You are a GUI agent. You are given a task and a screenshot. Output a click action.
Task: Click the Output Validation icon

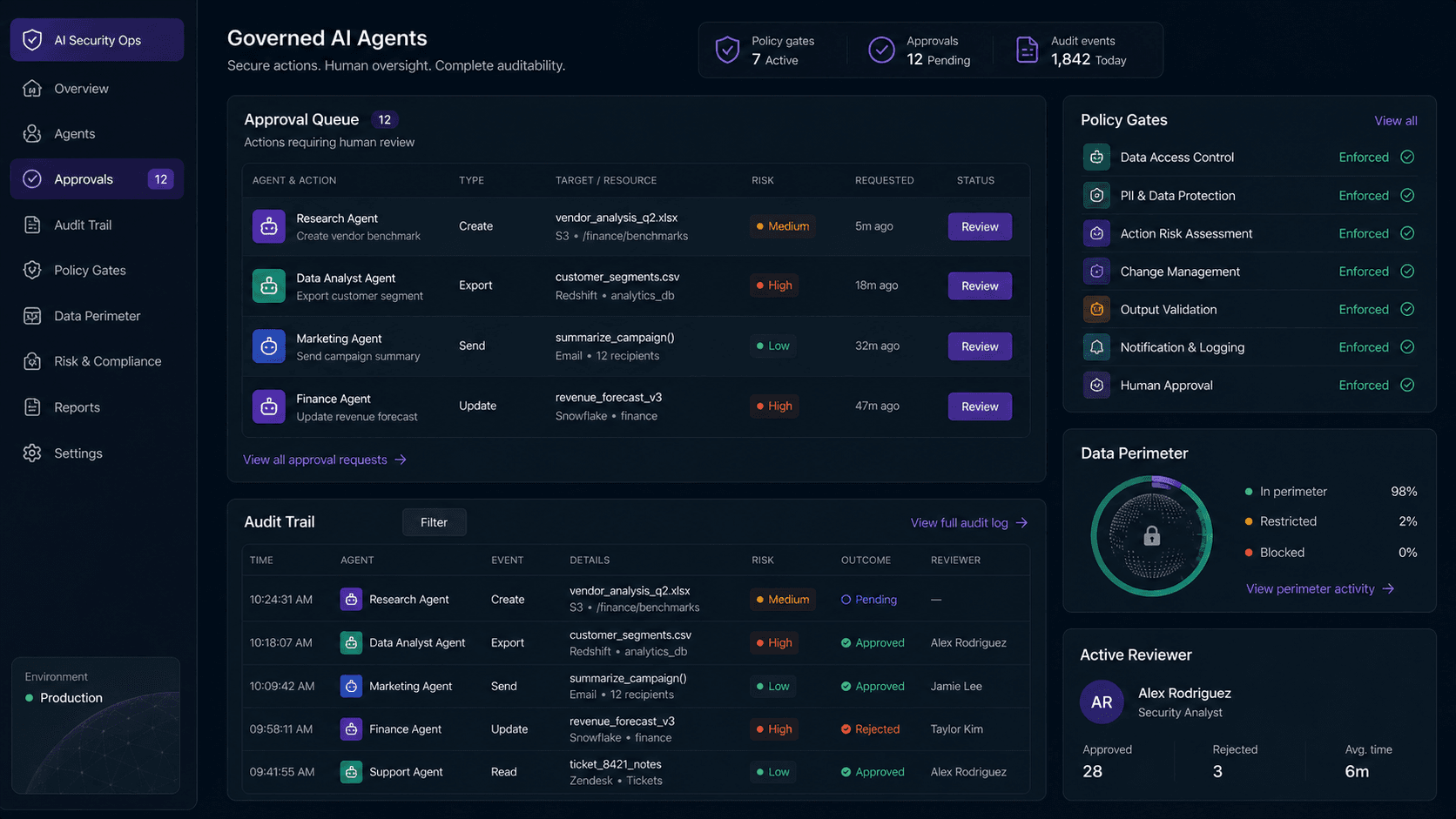click(x=1096, y=309)
